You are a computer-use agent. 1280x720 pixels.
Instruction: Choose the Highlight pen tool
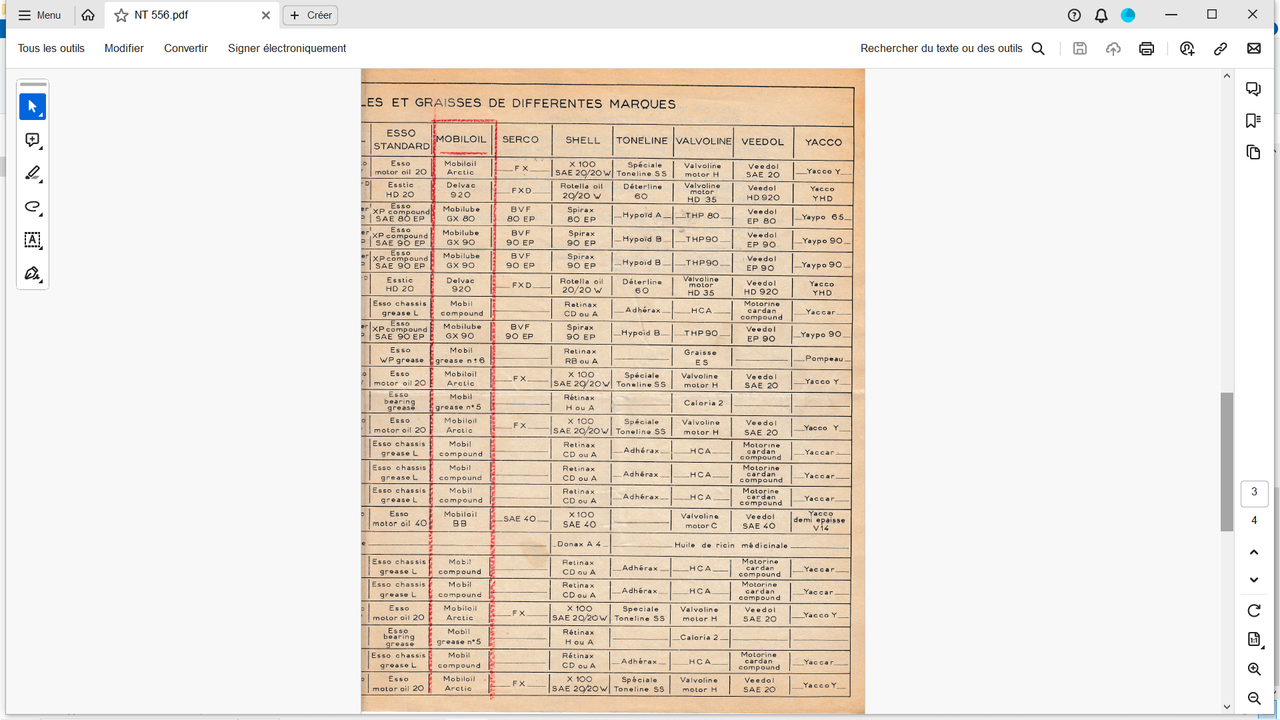pyautogui.click(x=32, y=173)
